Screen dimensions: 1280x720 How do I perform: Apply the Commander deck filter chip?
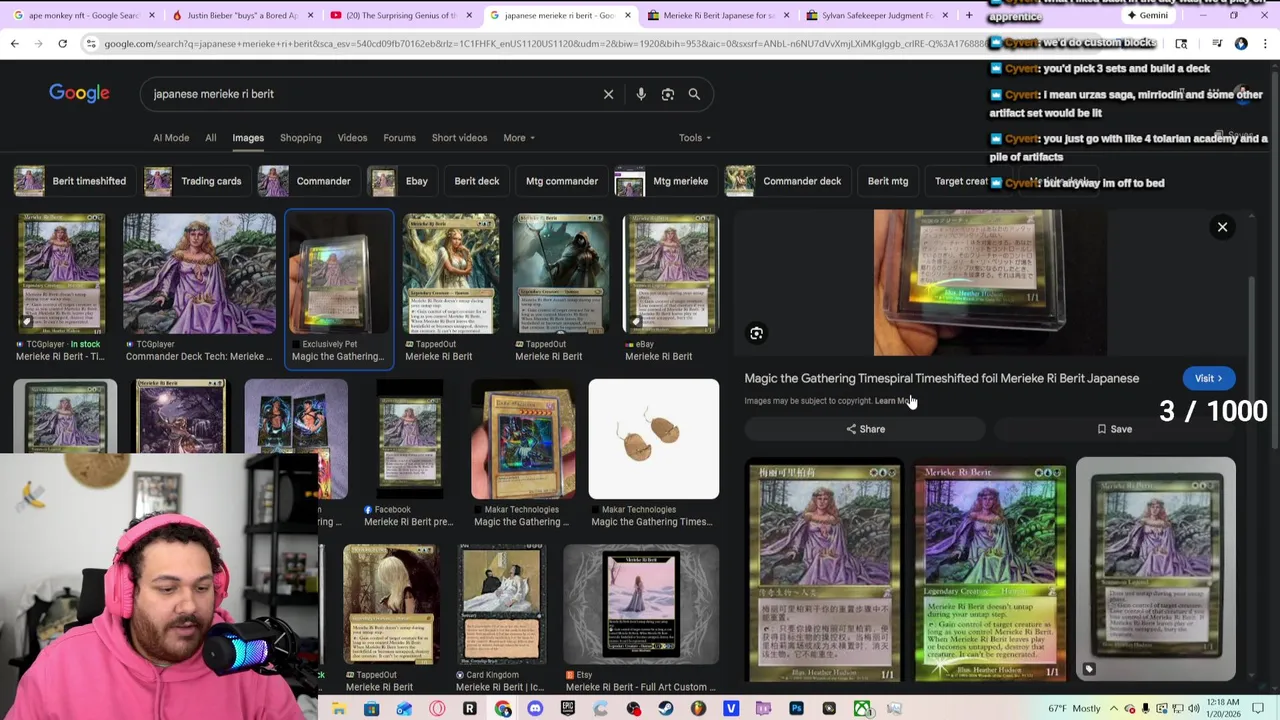pos(786,181)
